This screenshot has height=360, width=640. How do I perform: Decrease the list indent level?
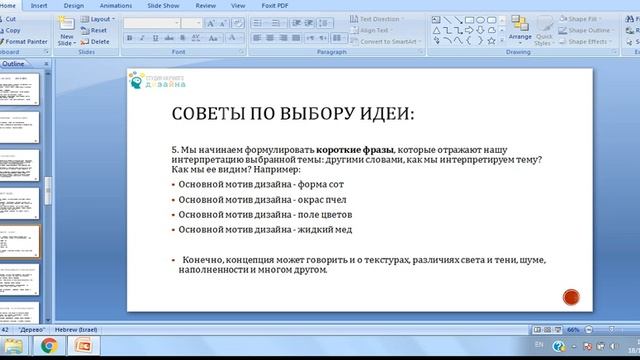tap(296, 23)
